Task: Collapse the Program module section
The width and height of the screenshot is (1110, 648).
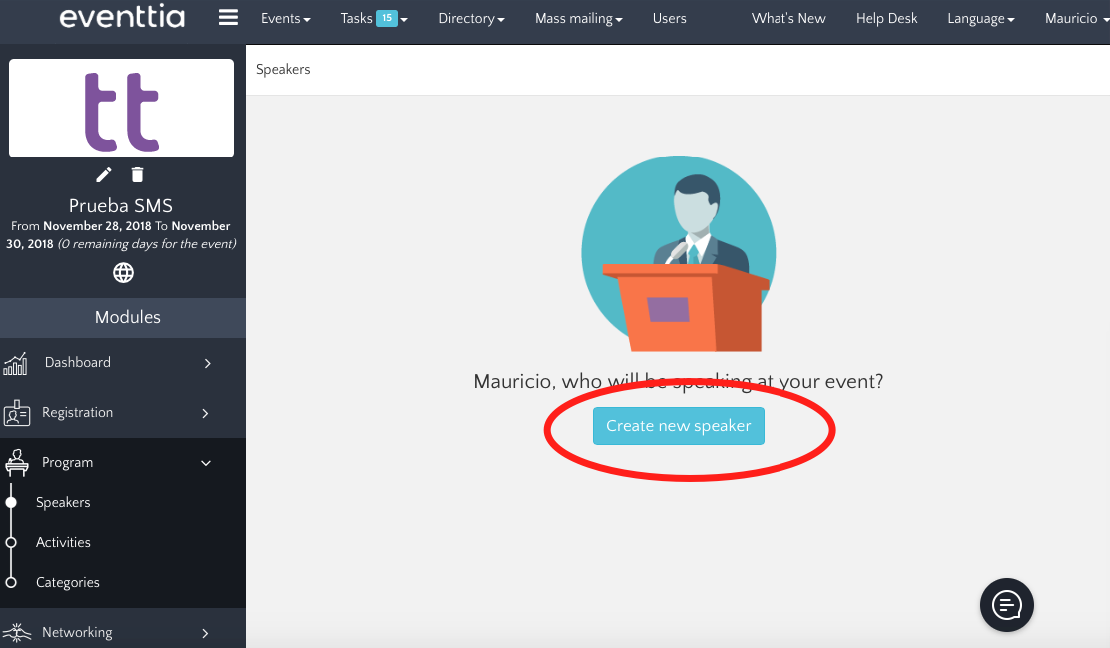Action: click(207, 463)
